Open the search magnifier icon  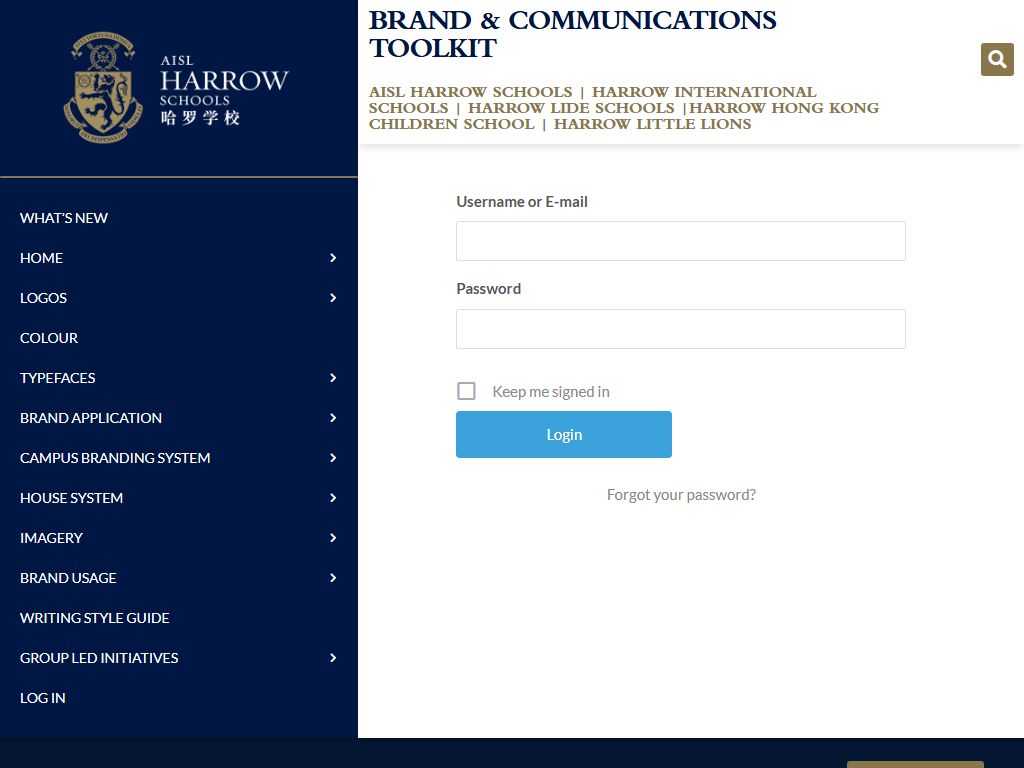coord(997,59)
